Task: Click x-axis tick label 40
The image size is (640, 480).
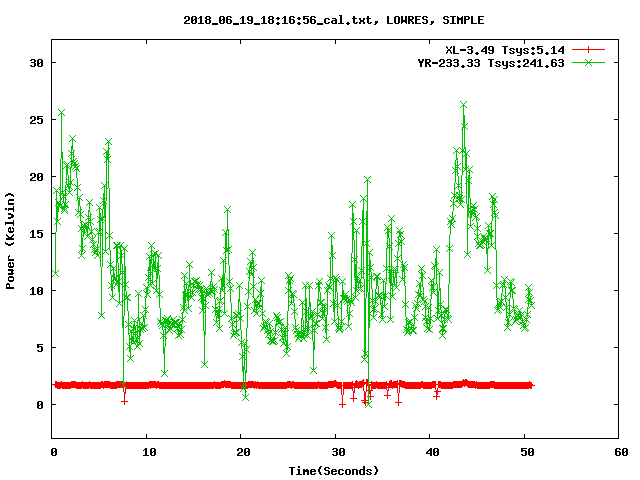Action: [x=432, y=452]
